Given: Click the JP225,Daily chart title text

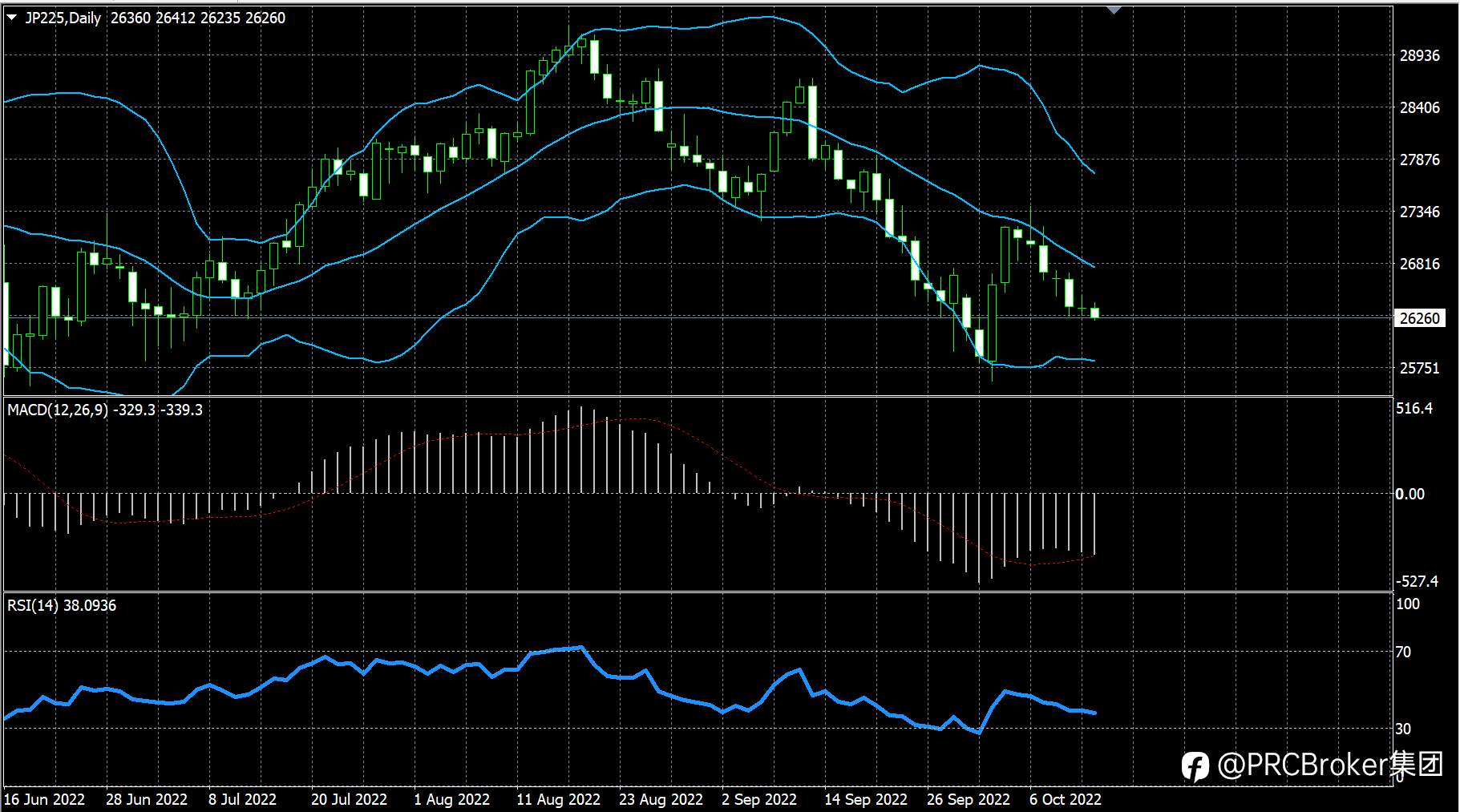Looking at the screenshot, I should pos(63,18).
